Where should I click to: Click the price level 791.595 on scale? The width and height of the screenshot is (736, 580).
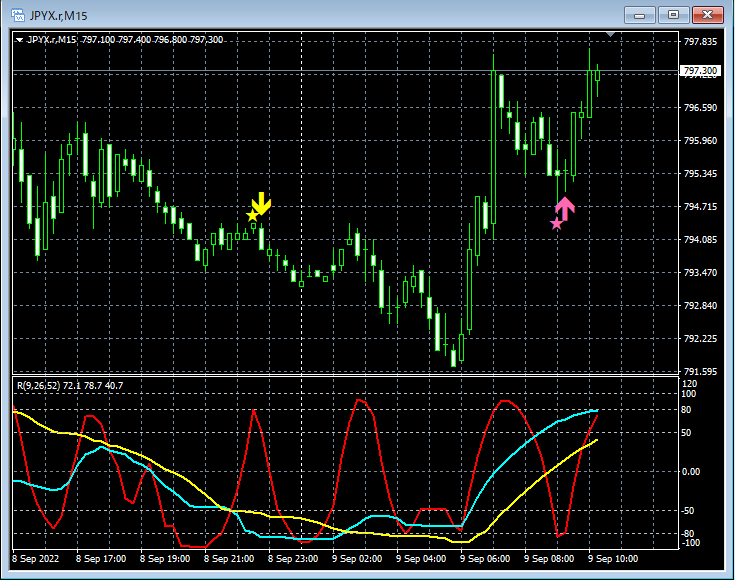[700, 371]
